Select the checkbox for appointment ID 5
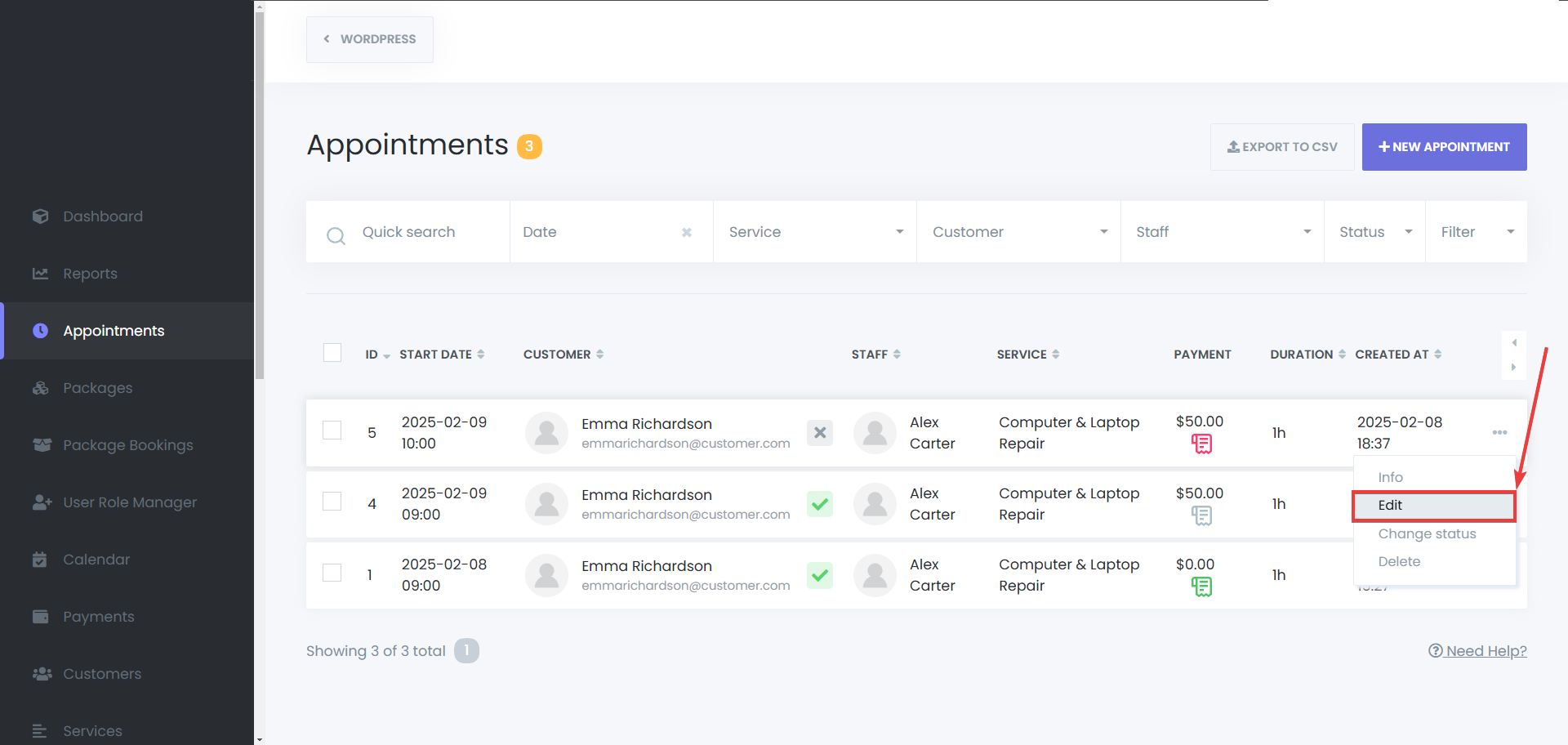This screenshot has height=745, width=1568. point(332,430)
